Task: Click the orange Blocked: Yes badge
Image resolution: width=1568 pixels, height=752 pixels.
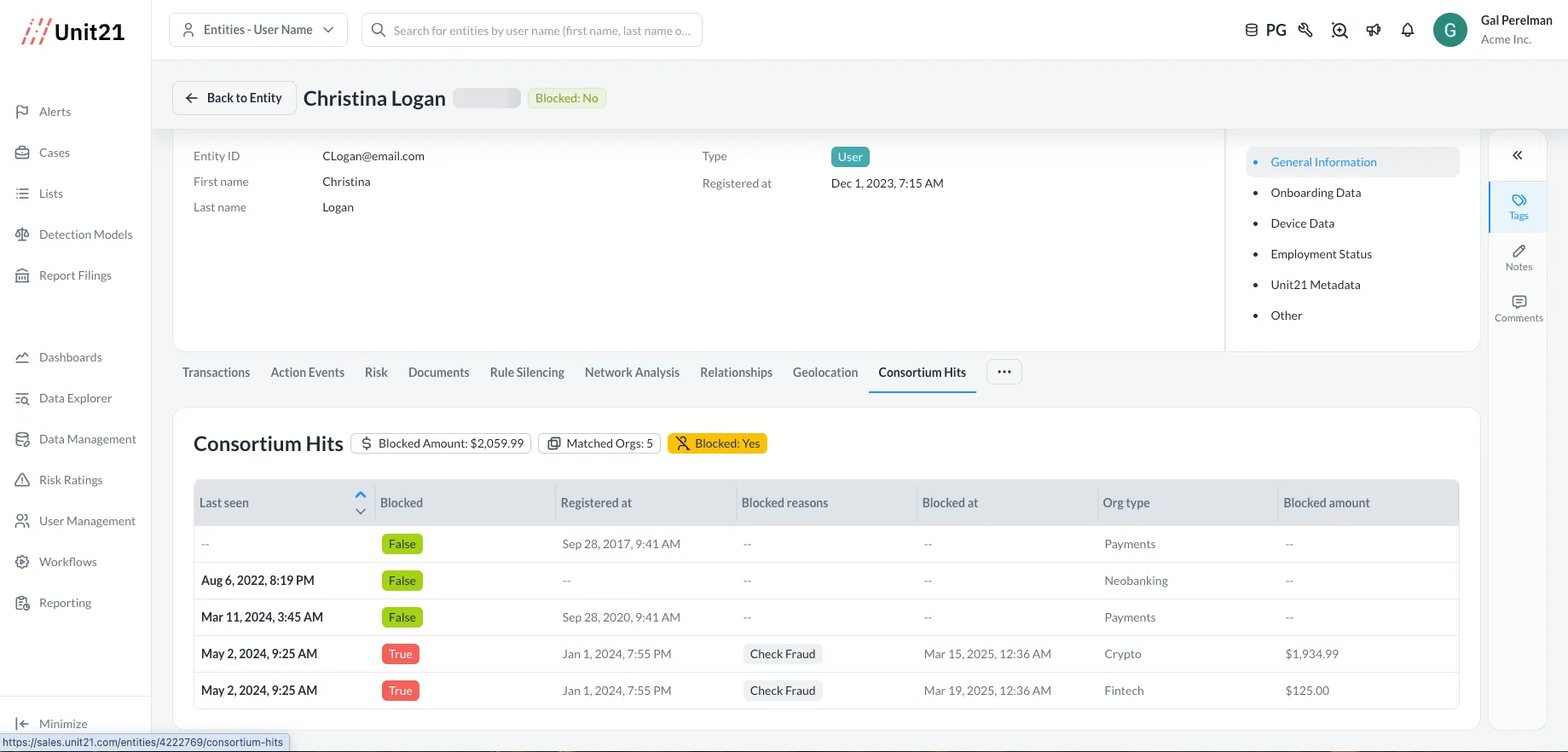Action: [x=717, y=443]
